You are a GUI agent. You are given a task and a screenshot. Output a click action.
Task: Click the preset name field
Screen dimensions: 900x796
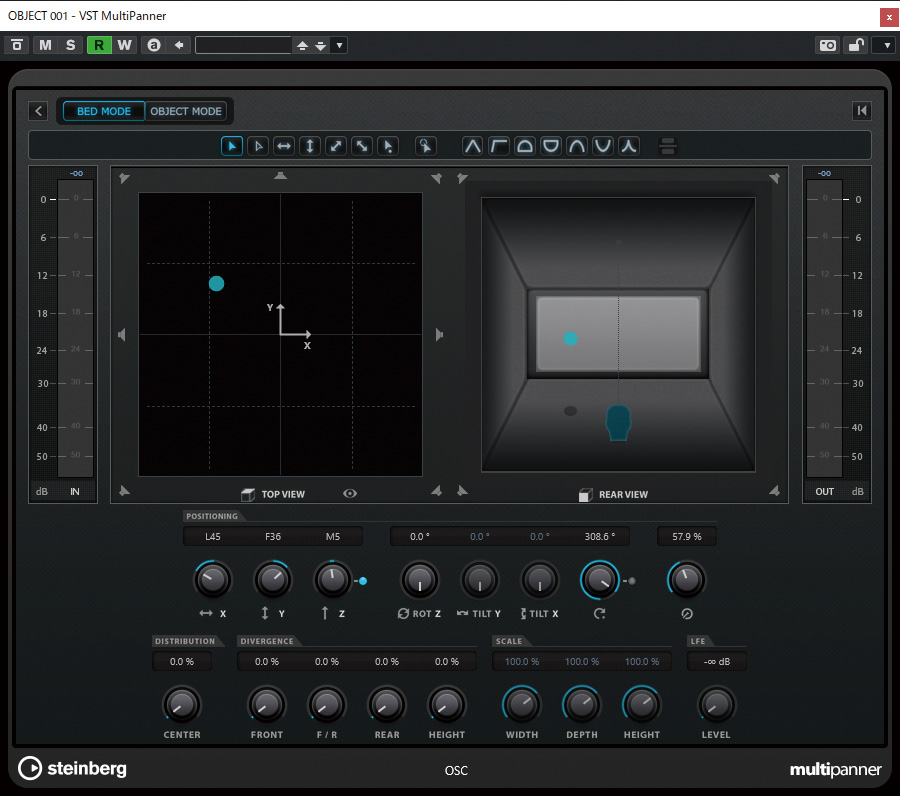[x=244, y=45]
